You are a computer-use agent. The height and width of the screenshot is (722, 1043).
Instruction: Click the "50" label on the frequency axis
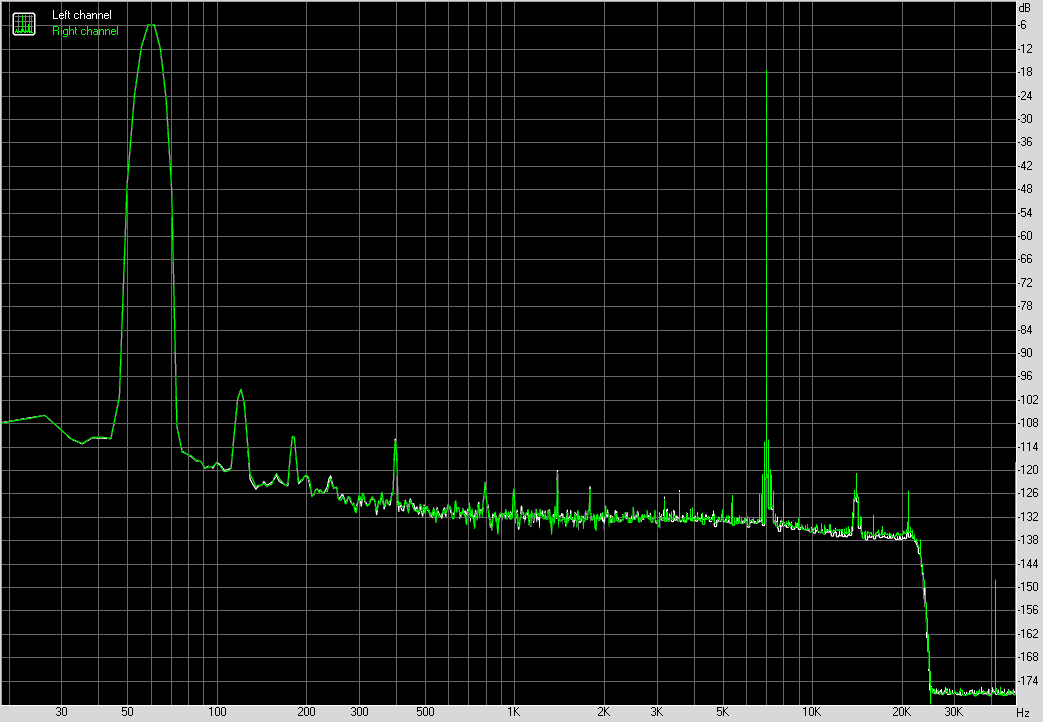click(x=127, y=712)
